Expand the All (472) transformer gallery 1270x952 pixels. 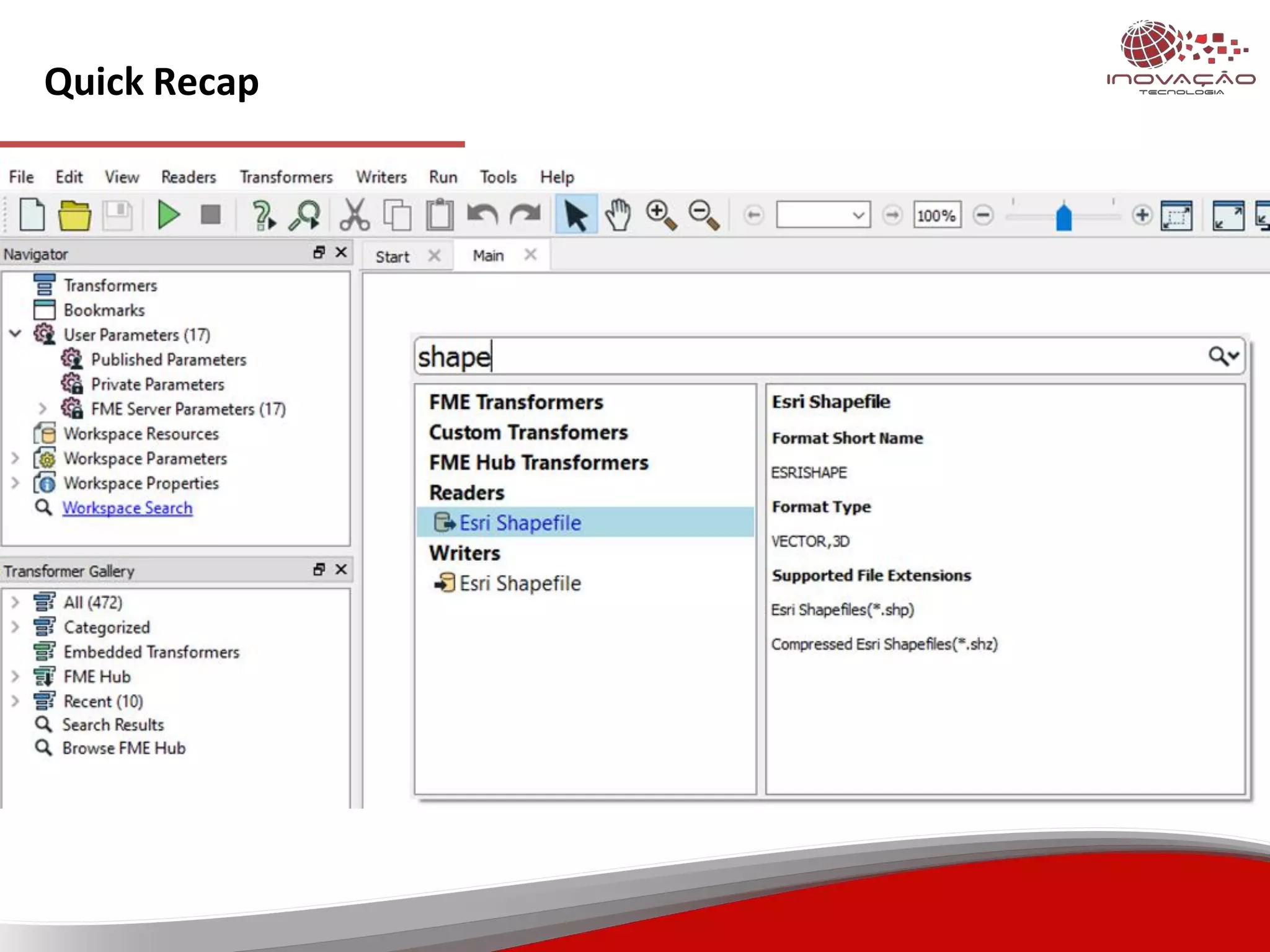(x=16, y=602)
